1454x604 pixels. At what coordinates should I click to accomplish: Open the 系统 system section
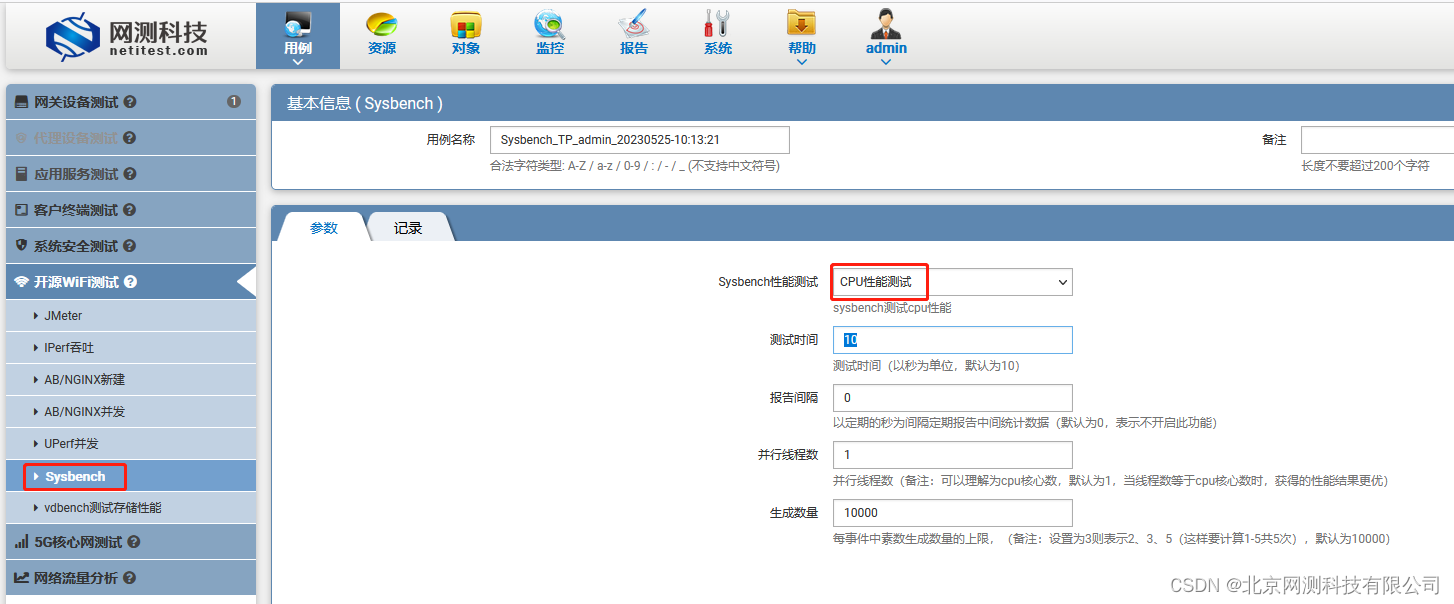click(x=717, y=34)
